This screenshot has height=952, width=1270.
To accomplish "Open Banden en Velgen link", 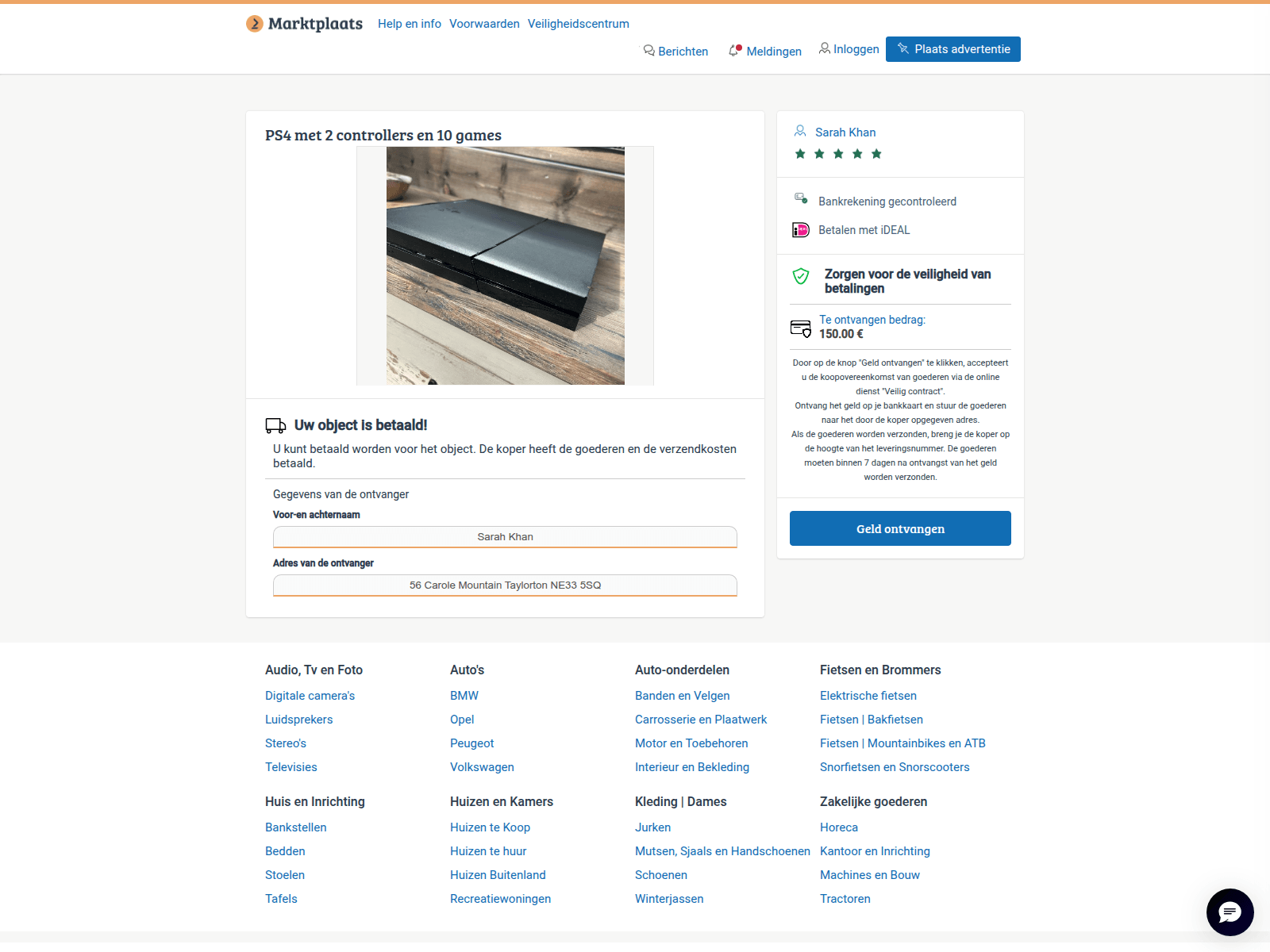I will point(682,696).
